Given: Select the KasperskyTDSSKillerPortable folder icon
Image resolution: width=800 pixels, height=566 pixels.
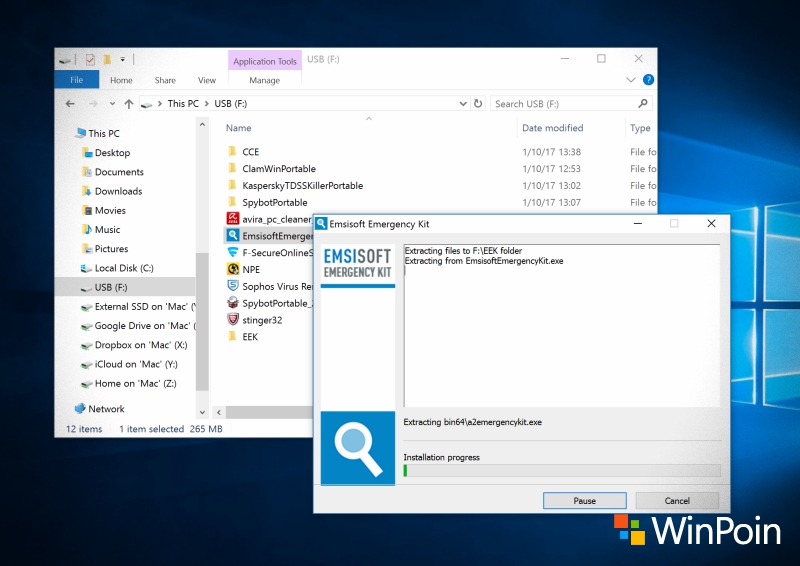Looking at the screenshot, I should click(x=233, y=185).
